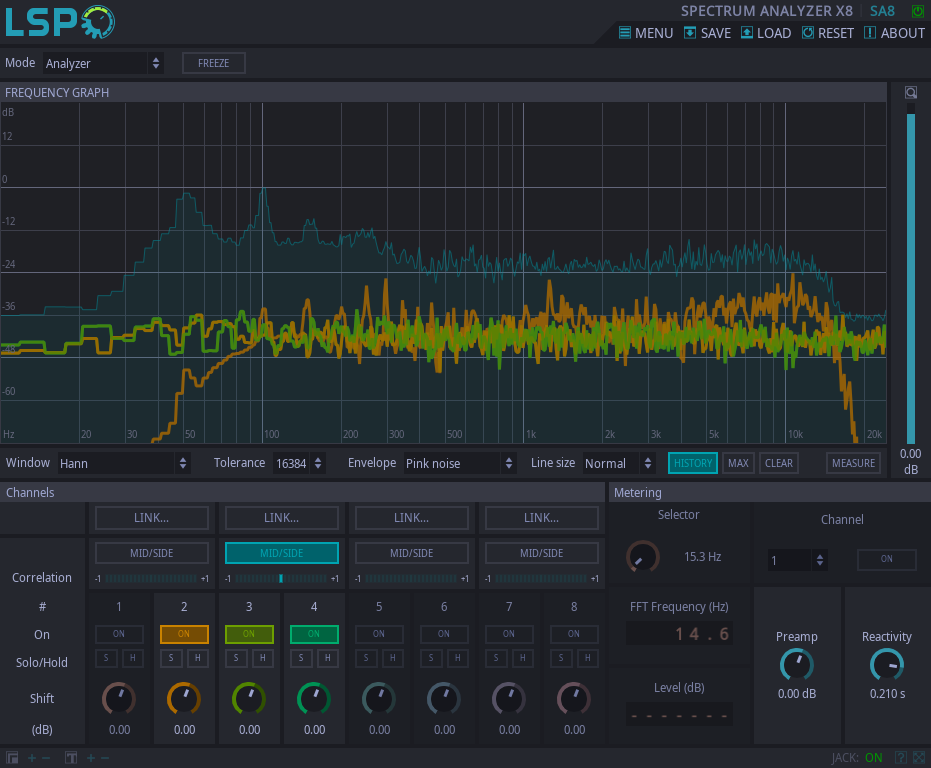Enable the MAX button
The height and width of the screenshot is (768, 931).
click(x=738, y=463)
